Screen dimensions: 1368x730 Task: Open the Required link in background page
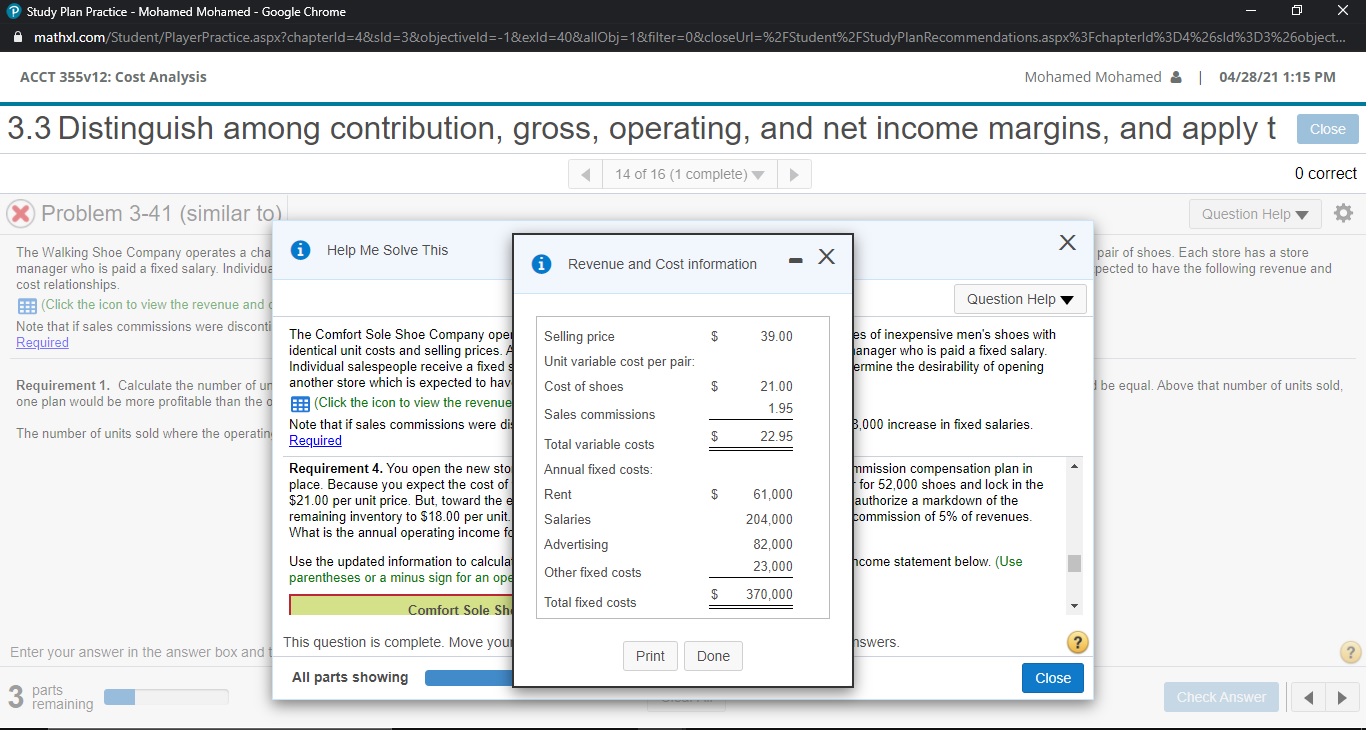coord(42,342)
